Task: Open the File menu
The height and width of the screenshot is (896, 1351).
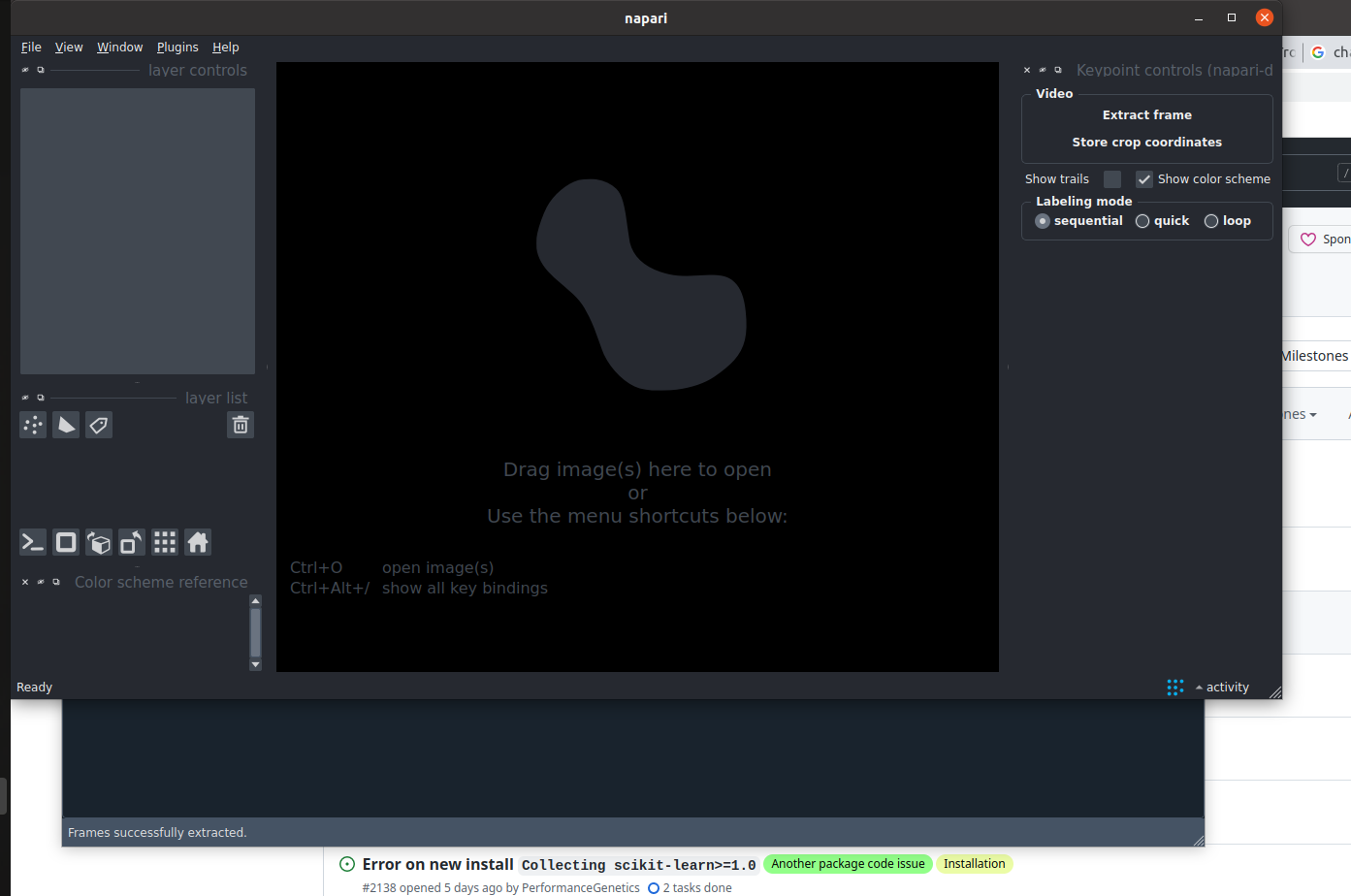Action: pyautogui.click(x=31, y=47)
